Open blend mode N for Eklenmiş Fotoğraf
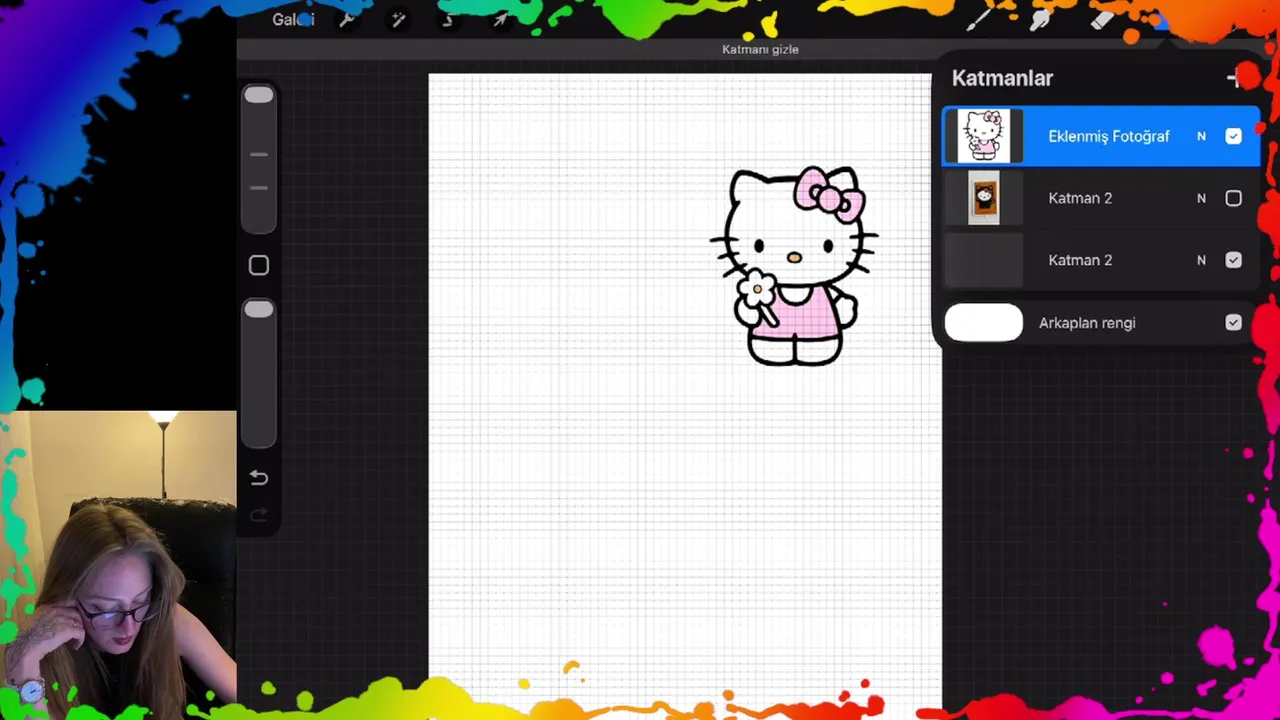Viewport: 1280px width, 720px height. point(1201,136)
